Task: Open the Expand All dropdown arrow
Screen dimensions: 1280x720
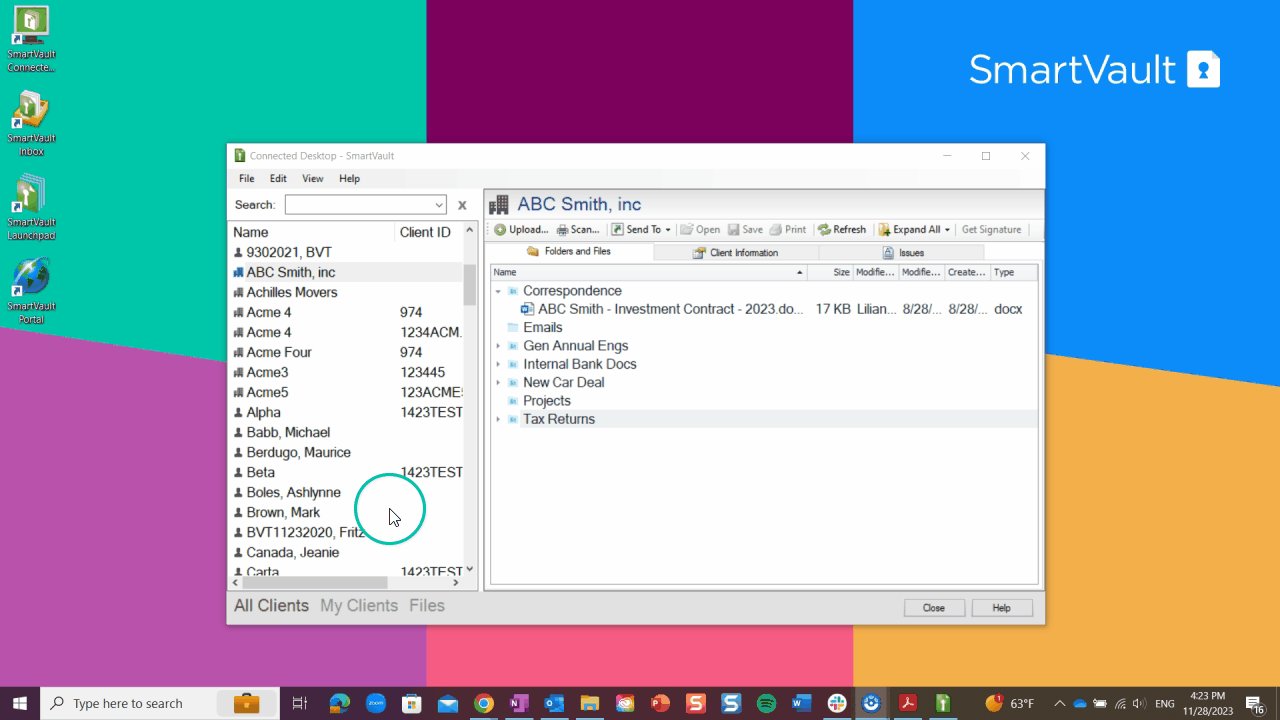Action: click(947, 230)
